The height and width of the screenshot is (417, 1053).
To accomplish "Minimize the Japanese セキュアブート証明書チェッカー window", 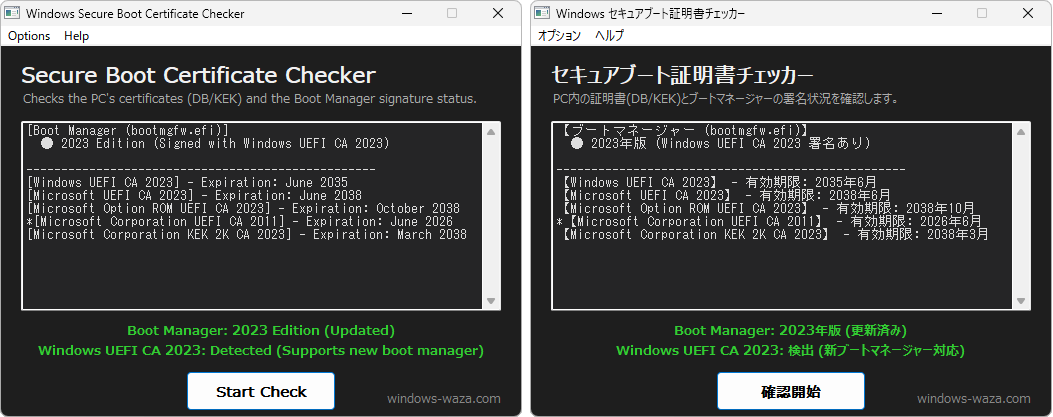I will 936,14.
